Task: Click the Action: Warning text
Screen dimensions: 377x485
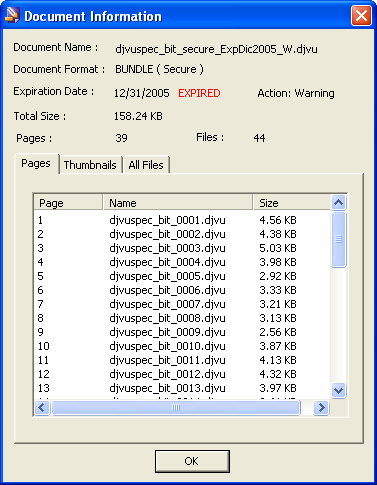Action: click(296, 93)
